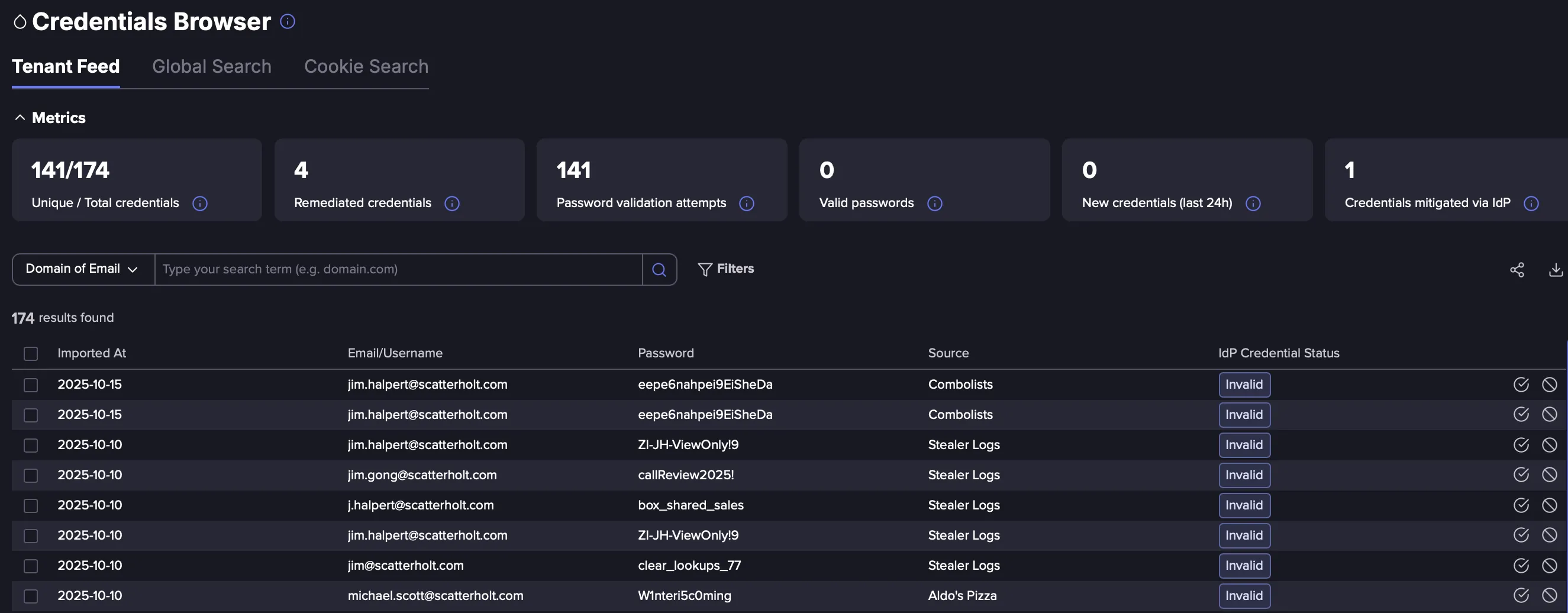Click check-circle icon on j.halpert@scatterholt.com row
Image resolution: width=1568 pixels, height=613 pixels.
1521,505
